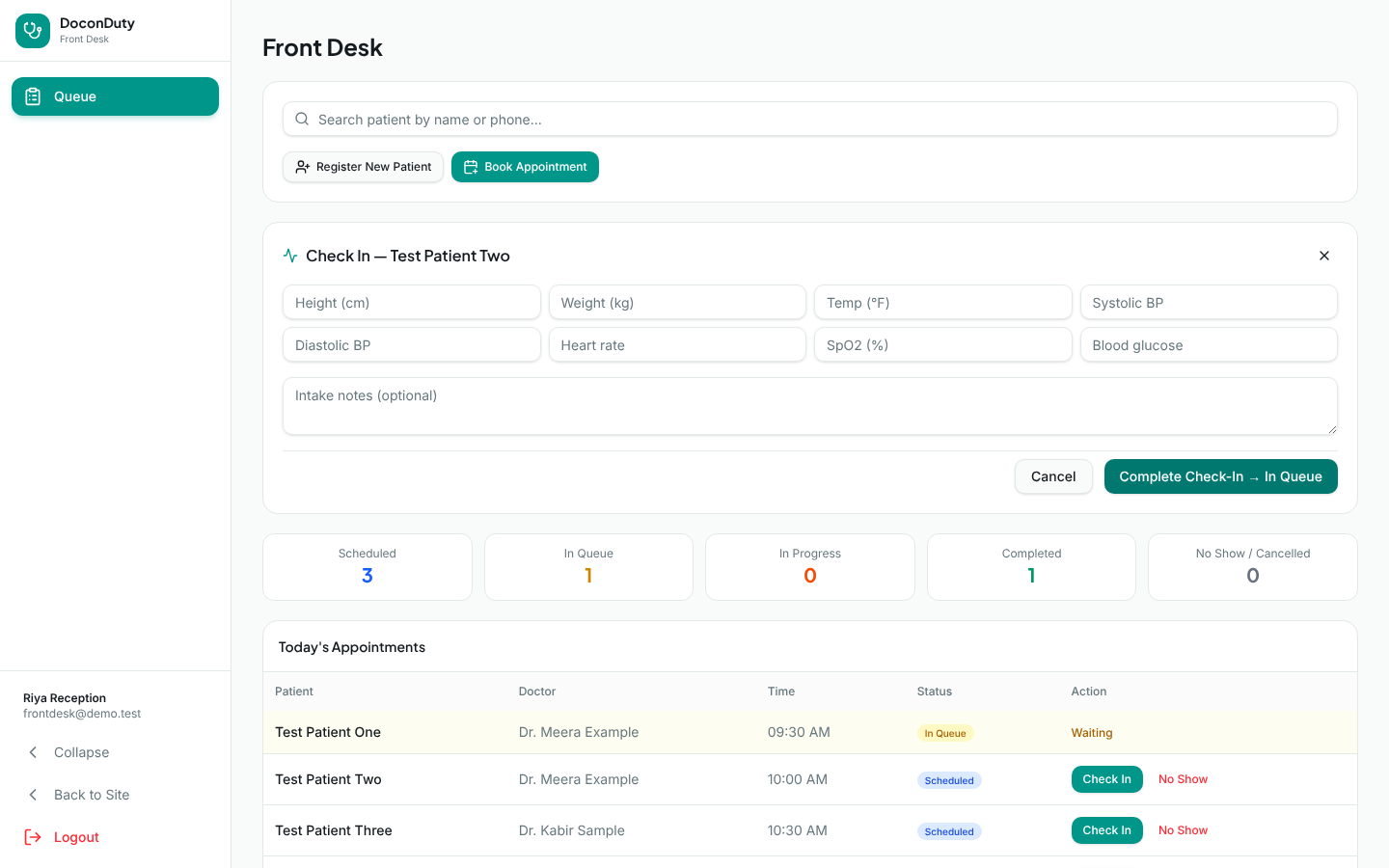Click the 10:30 AM time cell
1389x868 pixels.
[798, 830]
